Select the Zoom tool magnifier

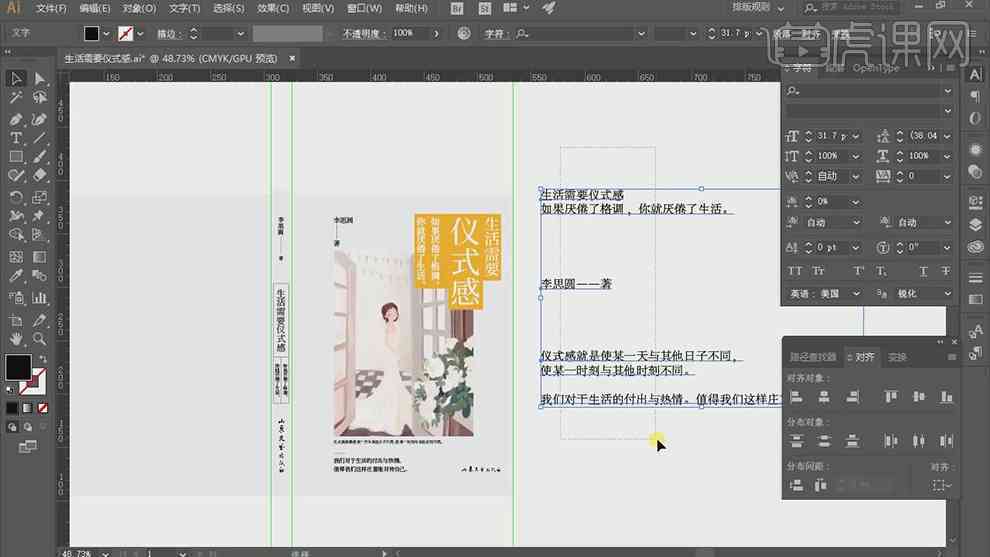coord(39,338)
